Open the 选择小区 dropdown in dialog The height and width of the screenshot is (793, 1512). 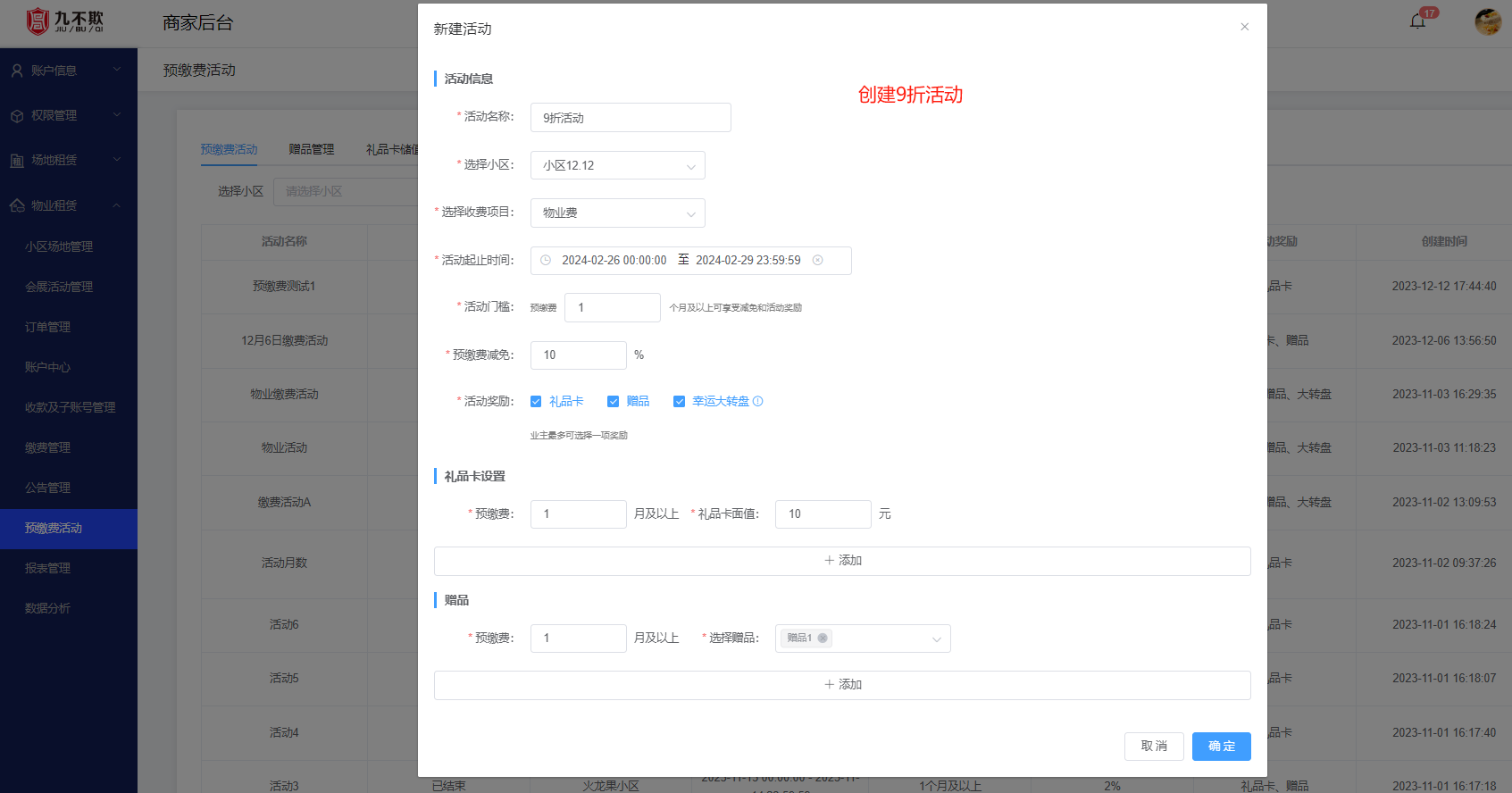pyautogui.click(x=617, y=165)
